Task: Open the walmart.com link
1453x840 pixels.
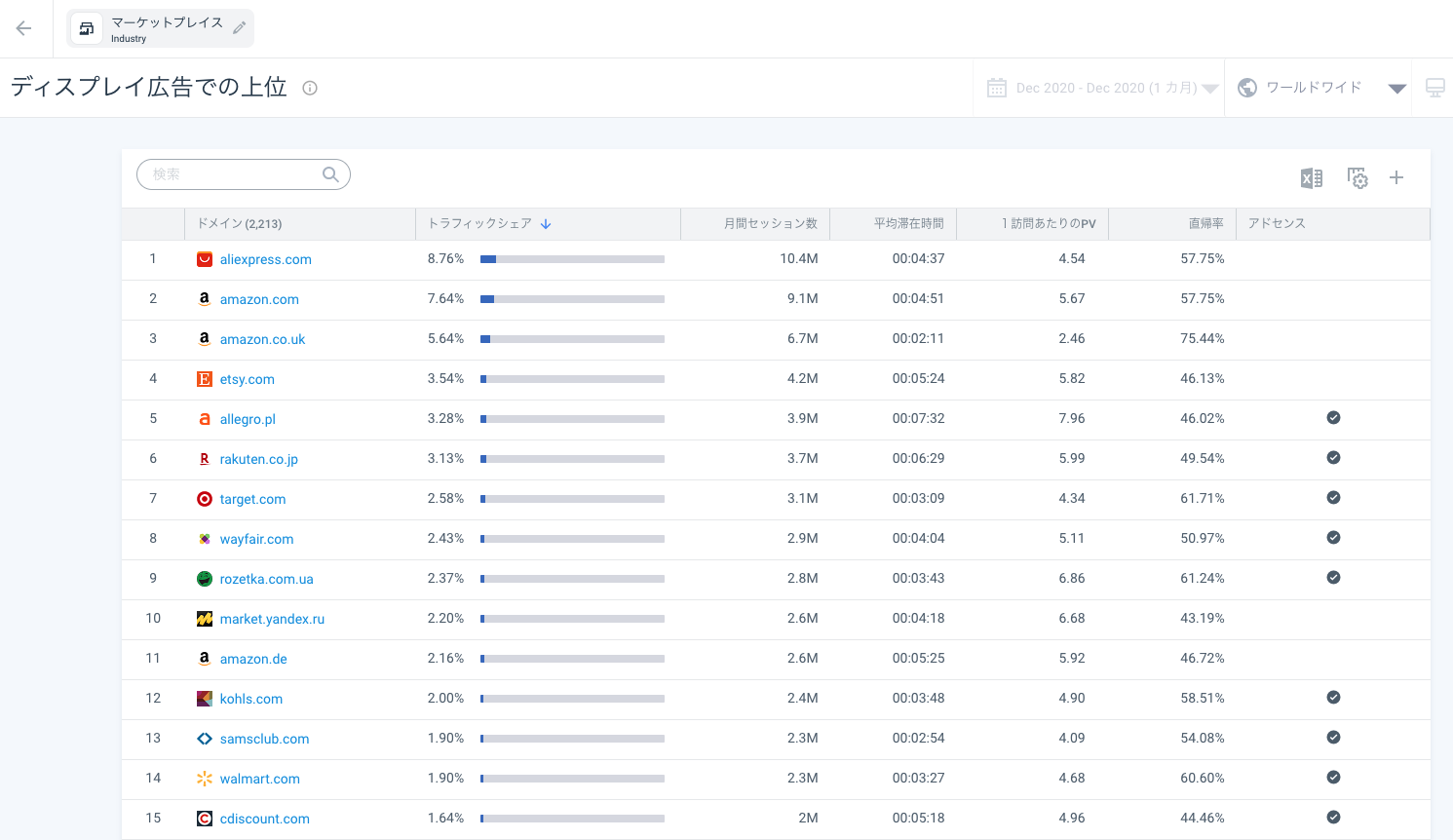Action: pyautogui.click(x=260, y=779)
